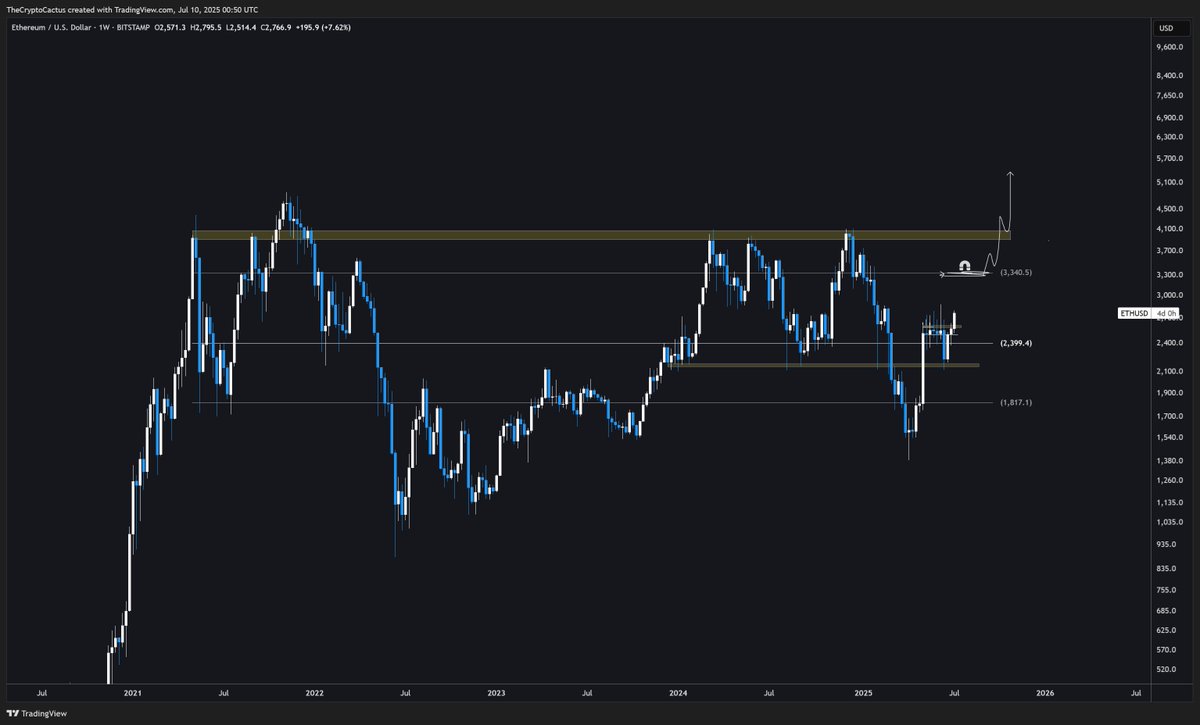Click the 2022 label on the time axis
1200x725 pixels.
314,692
